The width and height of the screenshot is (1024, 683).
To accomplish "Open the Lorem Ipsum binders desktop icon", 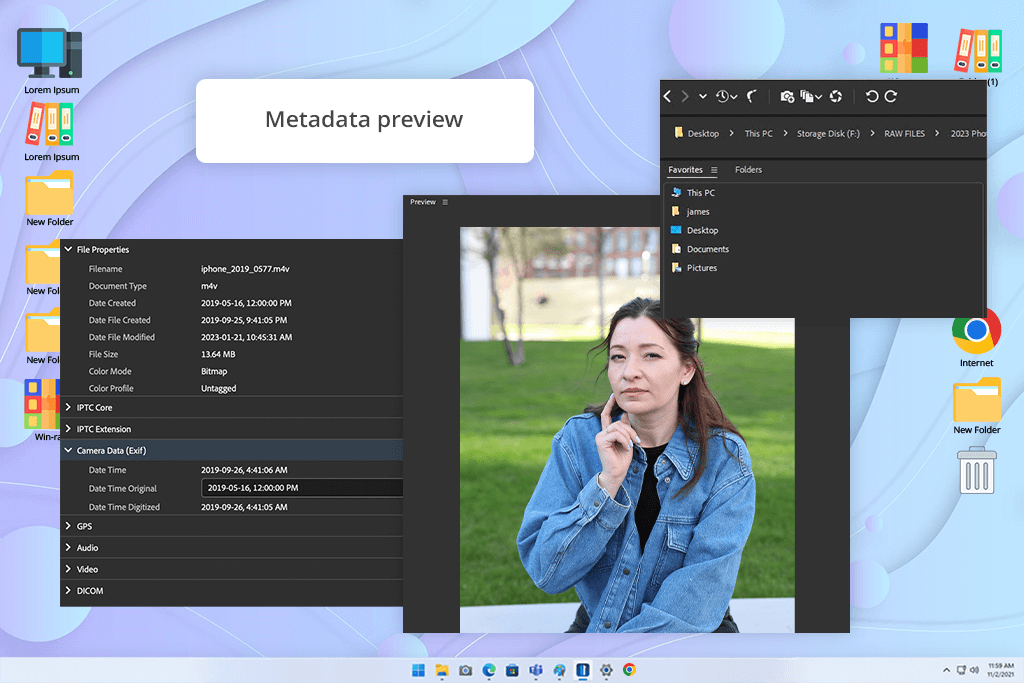I will [51, 133].
